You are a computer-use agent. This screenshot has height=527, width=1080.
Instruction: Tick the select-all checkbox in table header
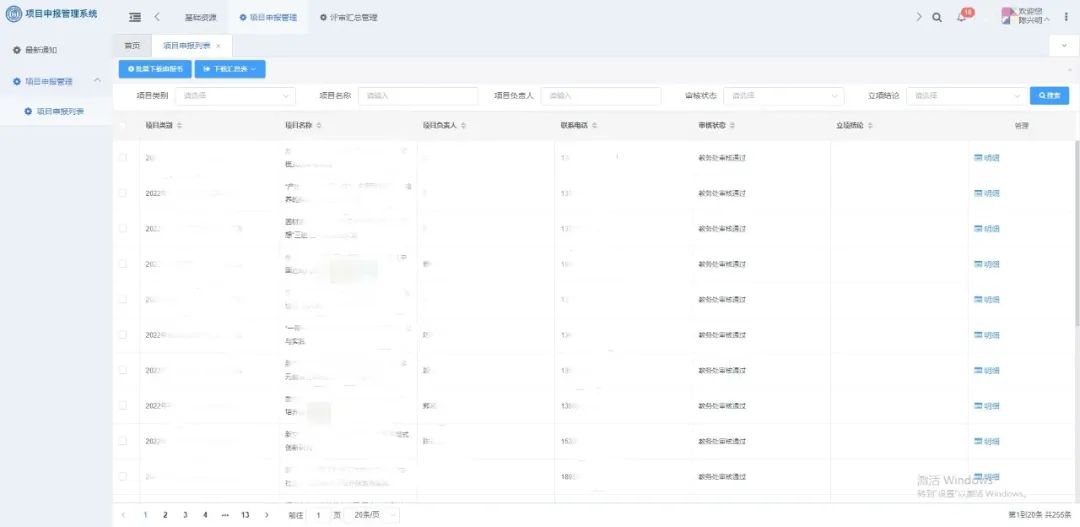coord(123,126)
